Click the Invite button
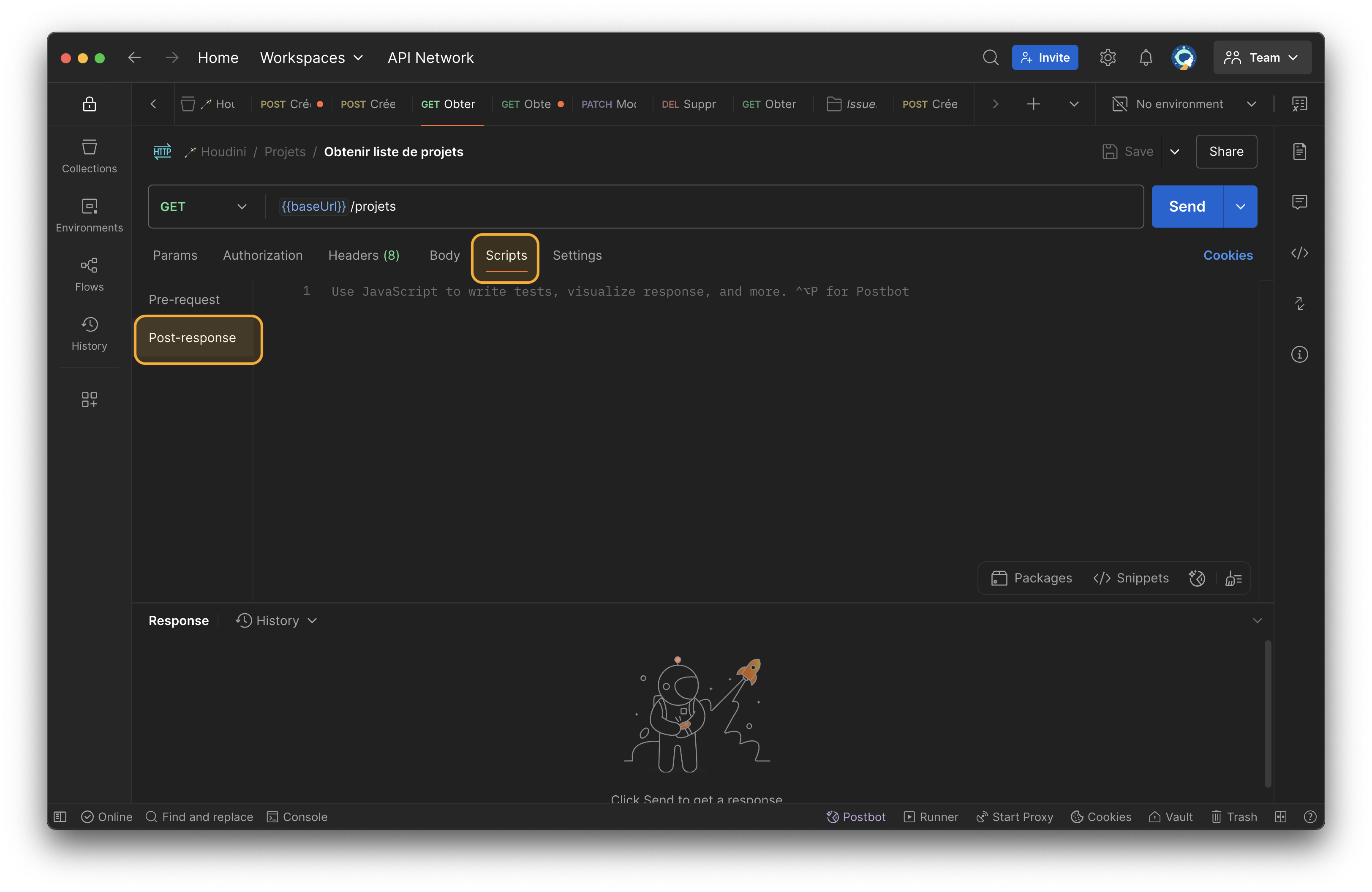Image resolution: width=1372 pixels, height=892 pixels. [1045, 57]
